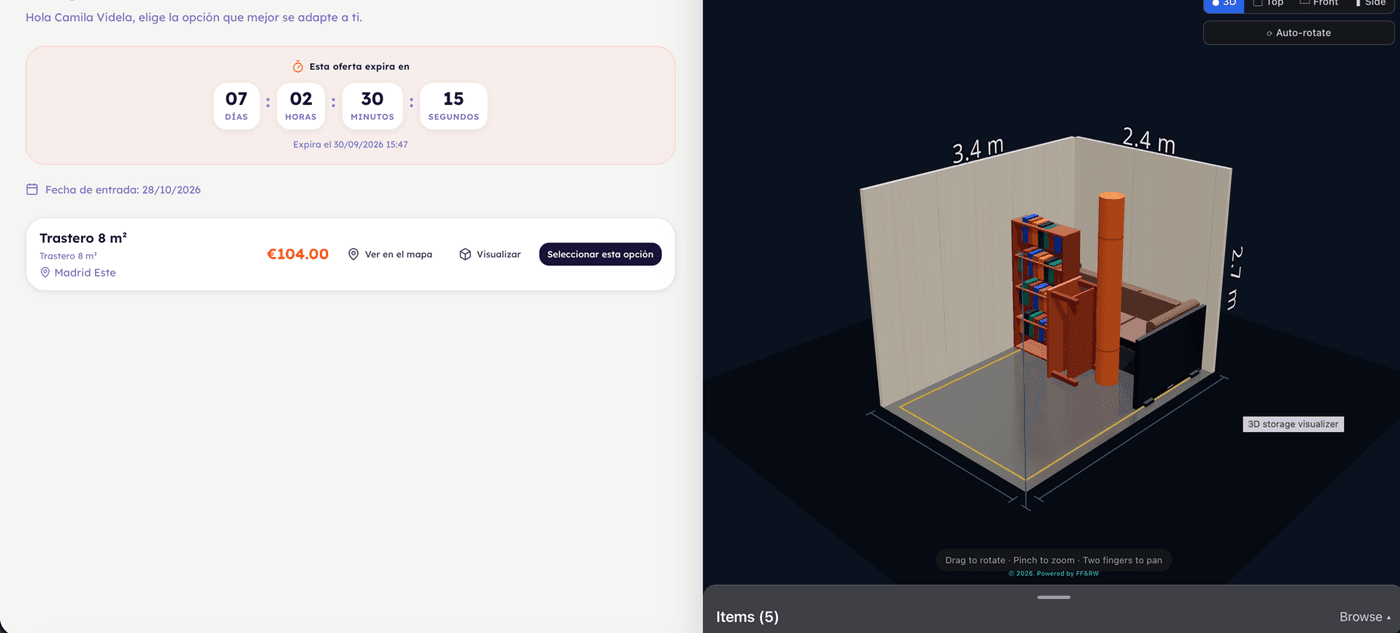Click the '02 HORAS' countdown box

(301, 106)
